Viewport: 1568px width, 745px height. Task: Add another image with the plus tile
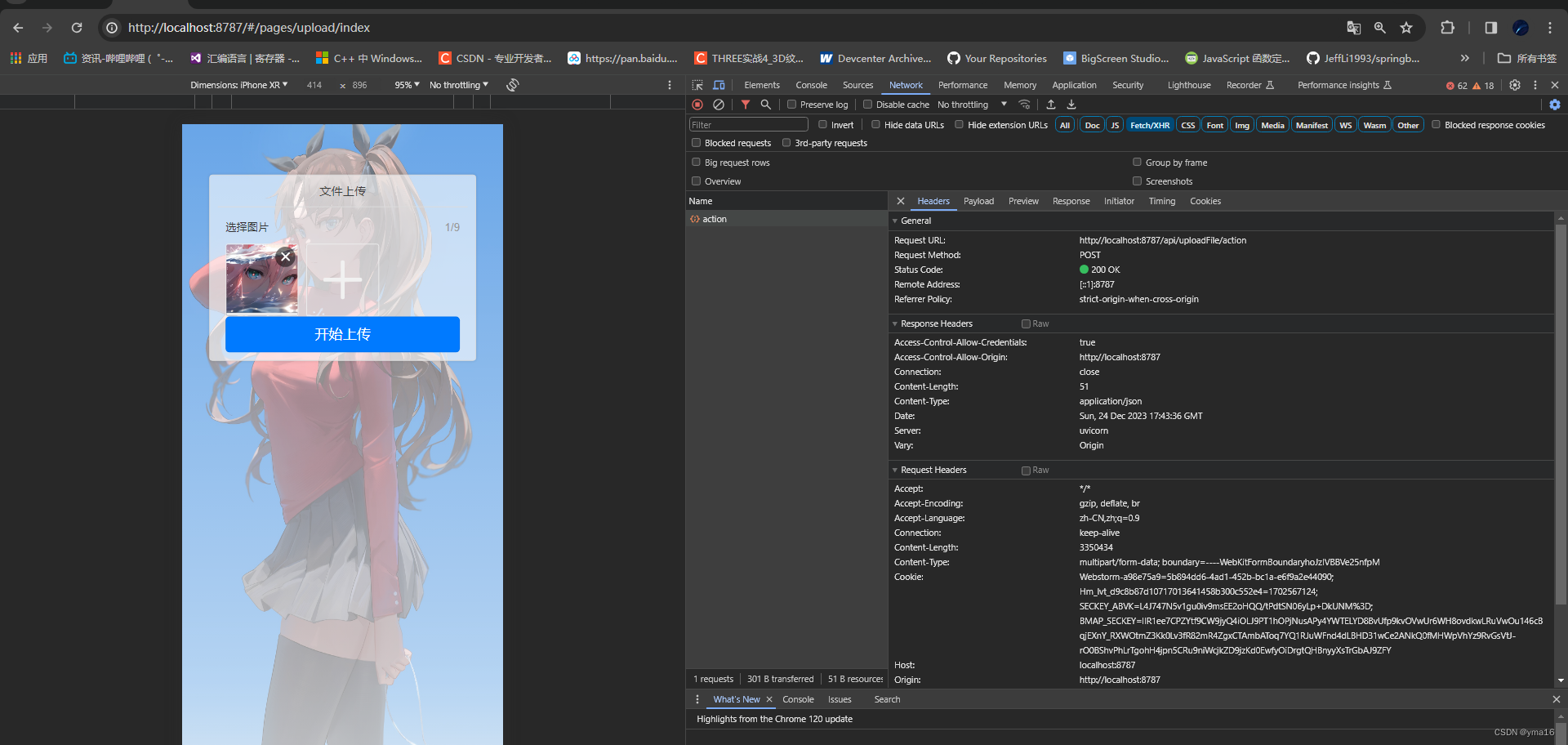(343, 280)
